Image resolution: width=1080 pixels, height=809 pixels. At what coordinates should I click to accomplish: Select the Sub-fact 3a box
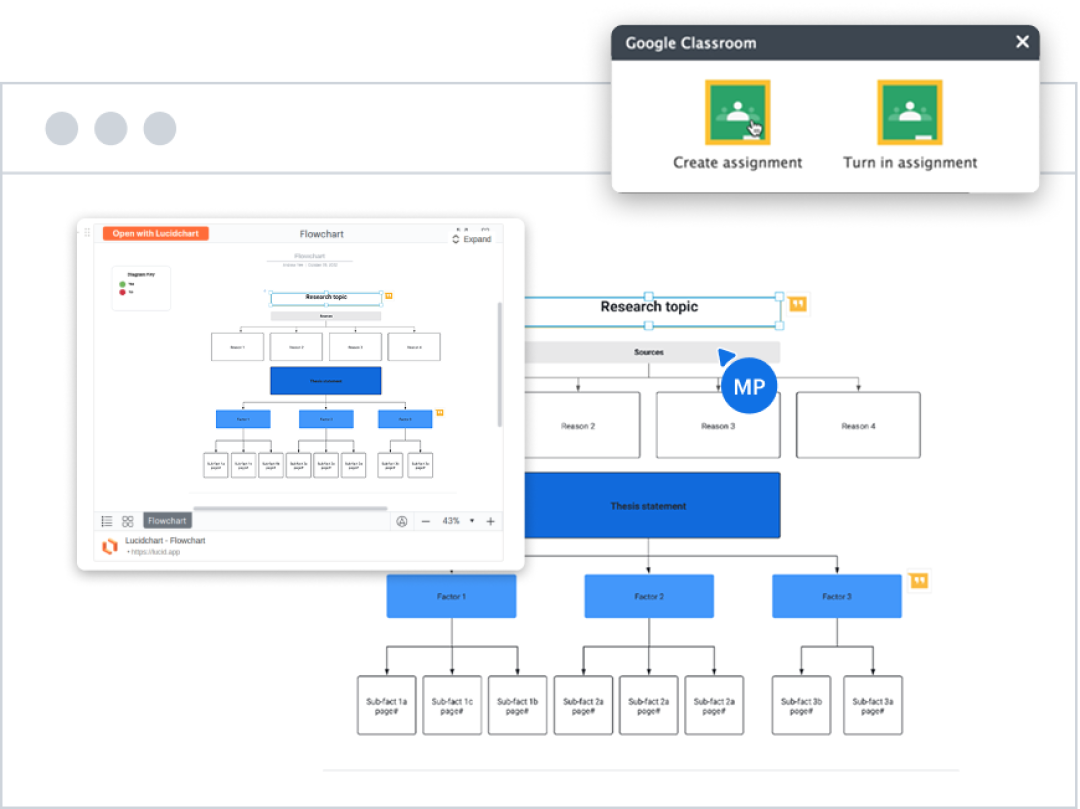coord(873,705)
